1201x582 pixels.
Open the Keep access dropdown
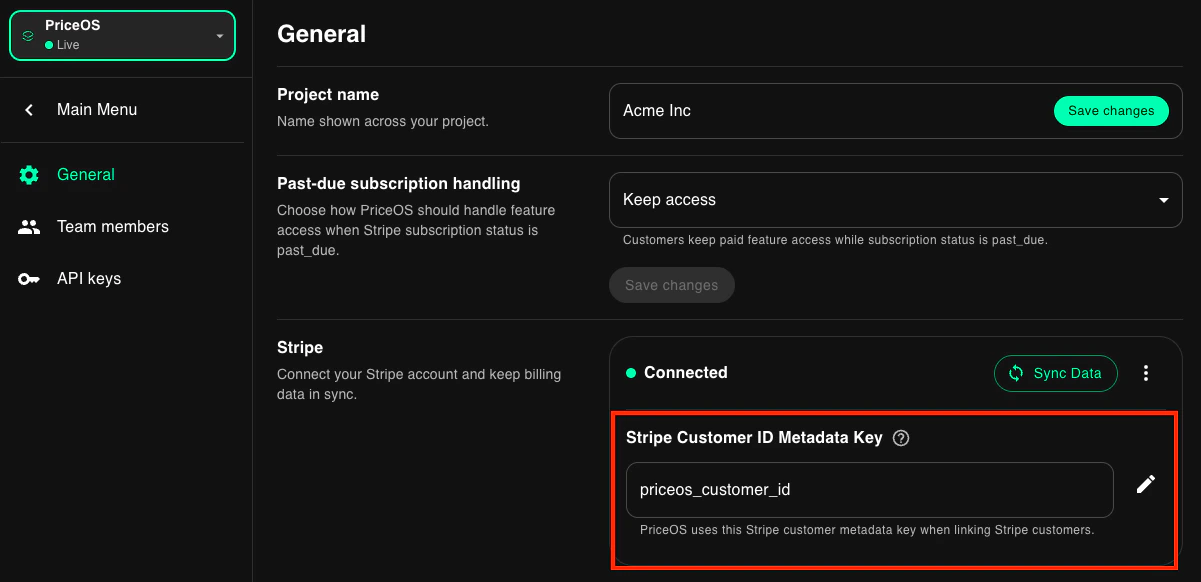coord(896,200)
